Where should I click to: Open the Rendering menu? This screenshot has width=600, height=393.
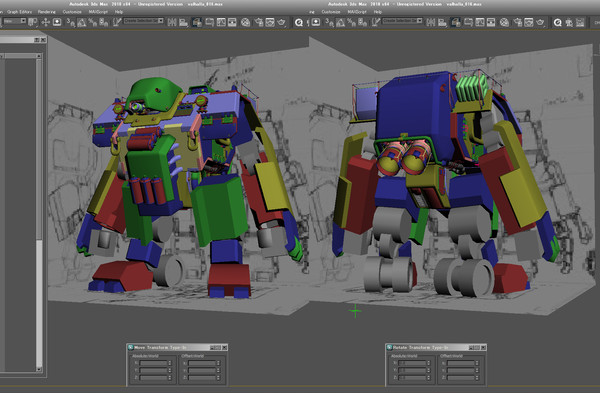coord(47,12)
